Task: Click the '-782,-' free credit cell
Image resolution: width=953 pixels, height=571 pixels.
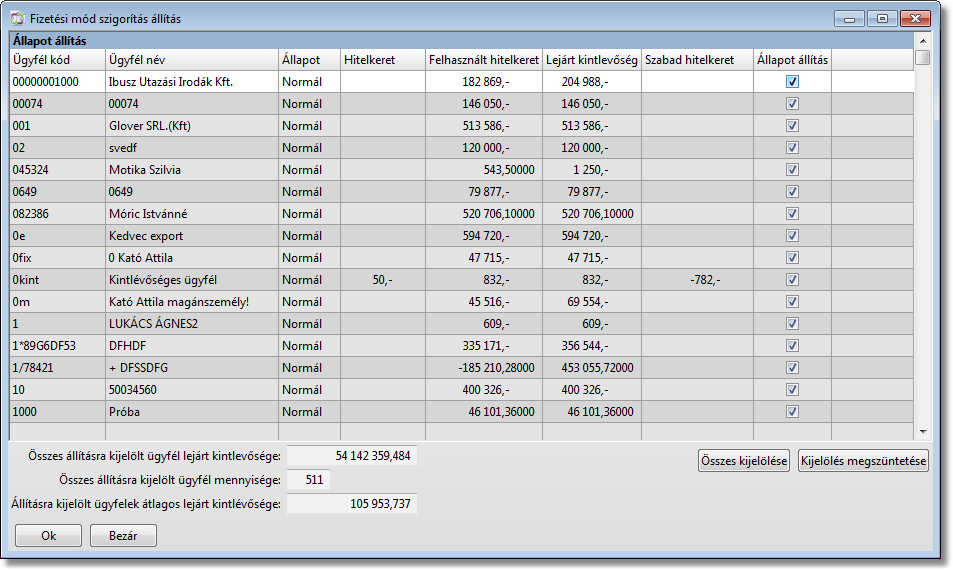Action: (698, 280)
